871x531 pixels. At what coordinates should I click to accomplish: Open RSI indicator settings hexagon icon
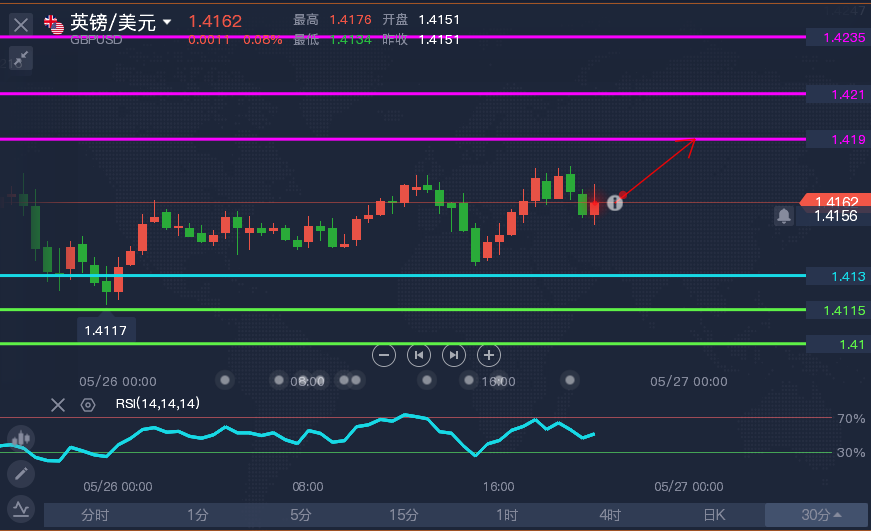88,405
